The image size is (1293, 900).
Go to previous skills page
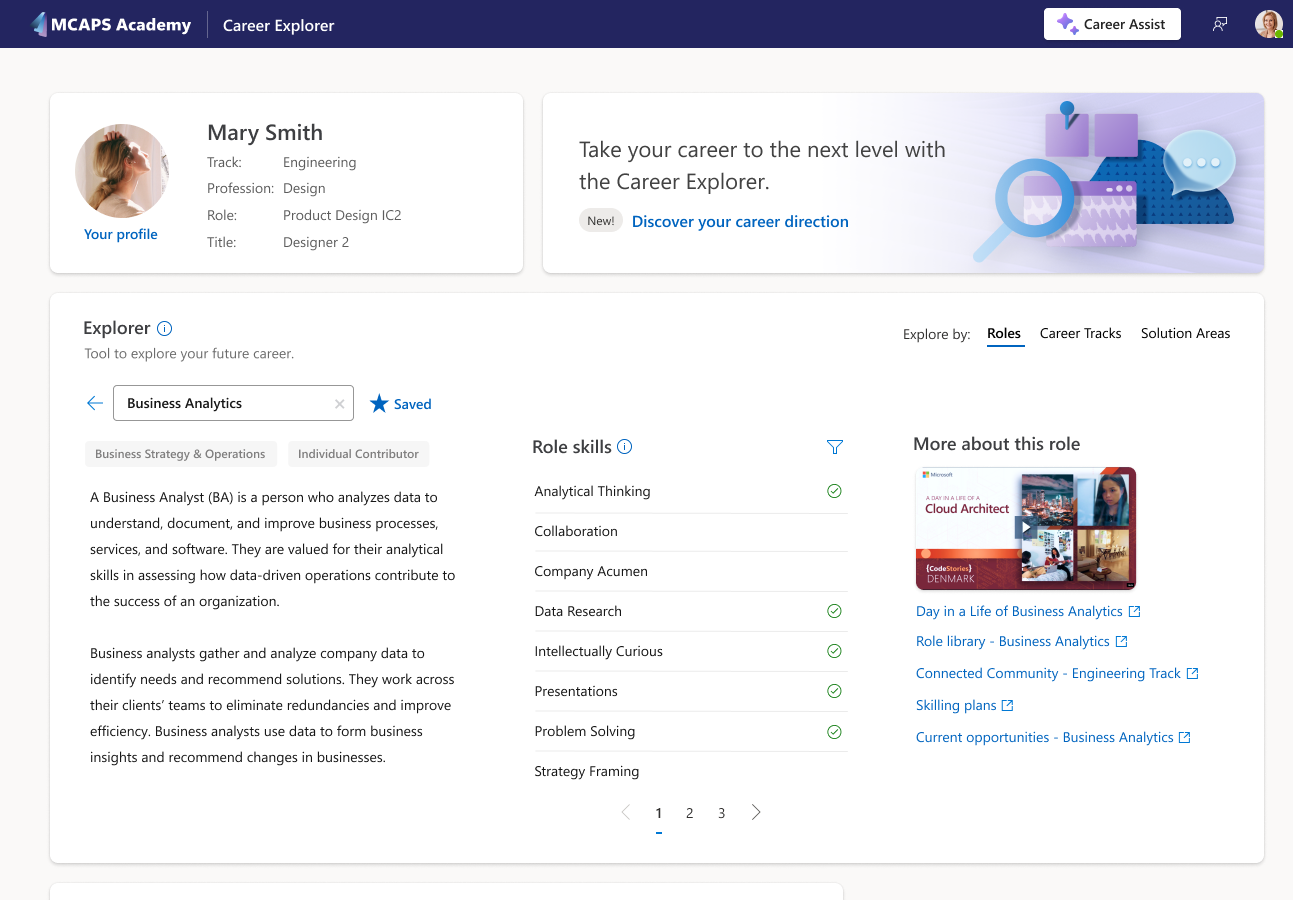point(626,813)
